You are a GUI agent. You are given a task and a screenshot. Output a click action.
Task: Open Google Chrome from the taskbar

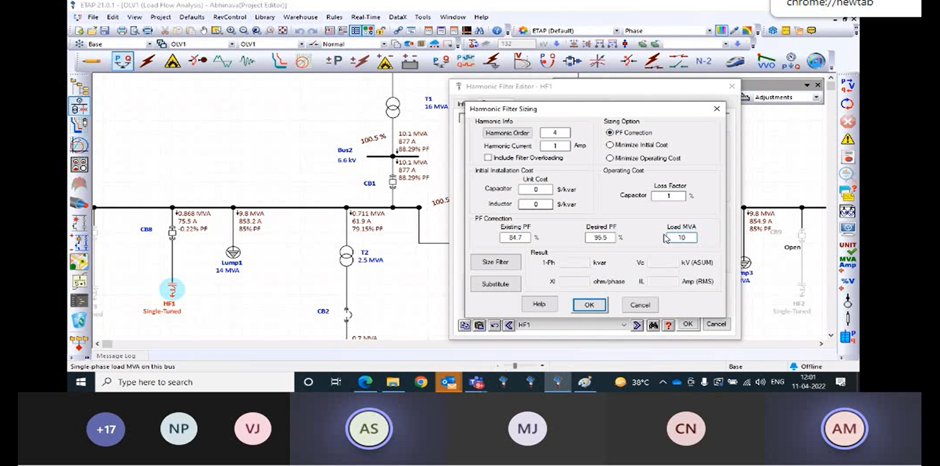point(420,382)
